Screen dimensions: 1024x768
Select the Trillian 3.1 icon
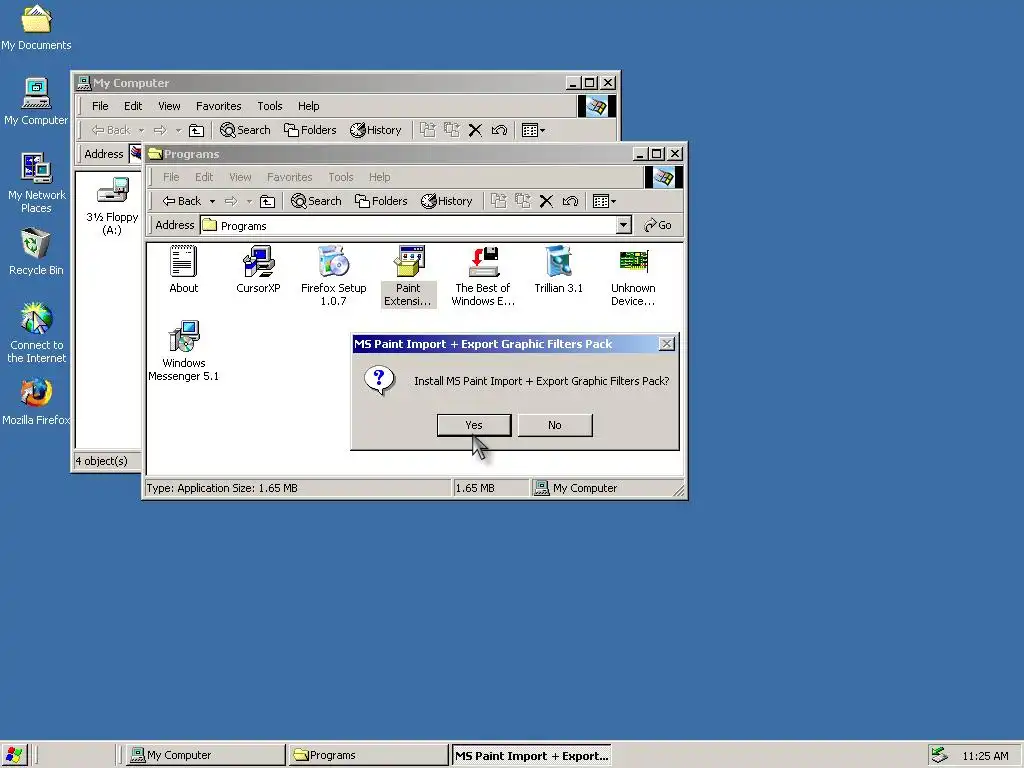[558, 270]
